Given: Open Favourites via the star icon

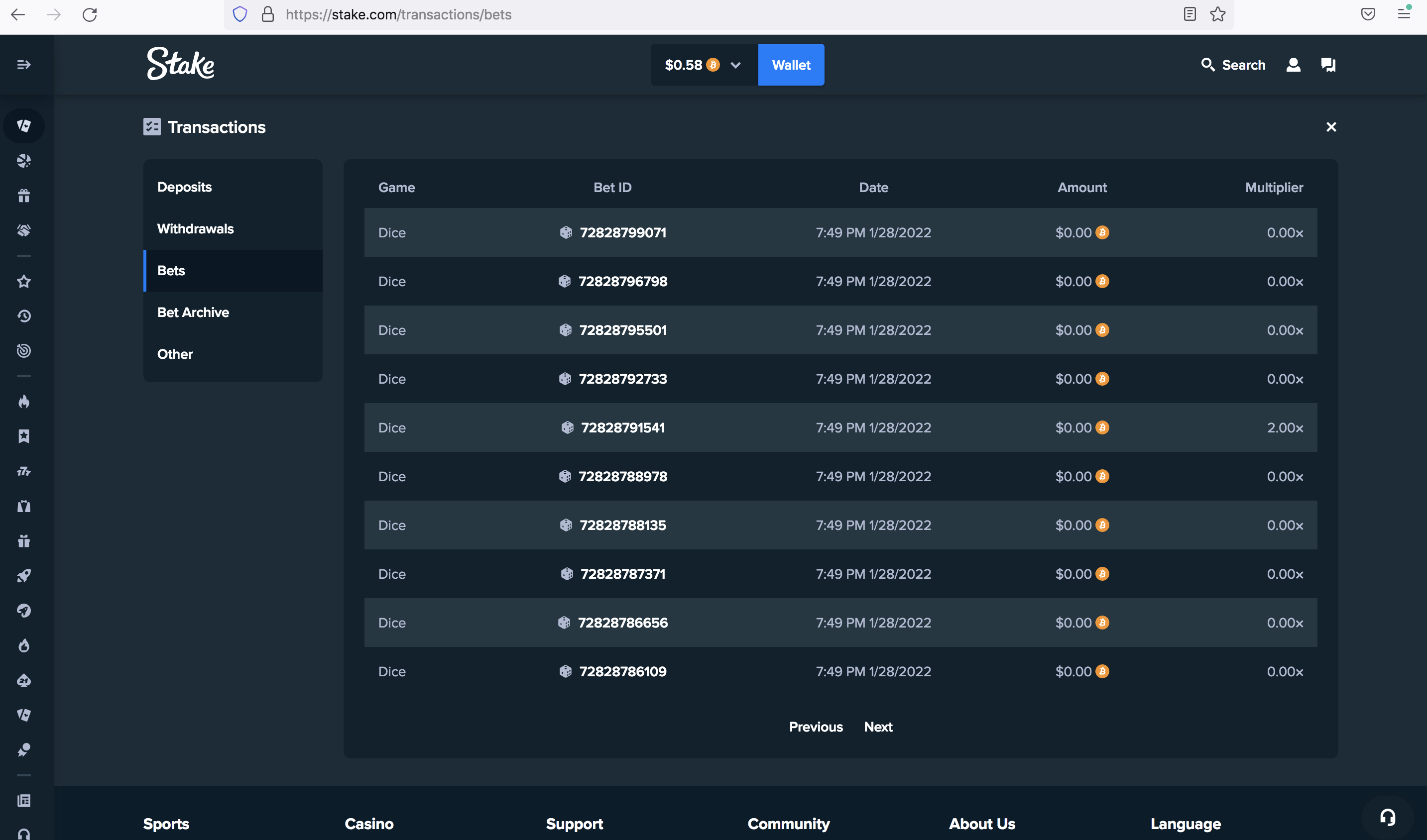Looking at the screenshot, I should [x=24, y=281].
